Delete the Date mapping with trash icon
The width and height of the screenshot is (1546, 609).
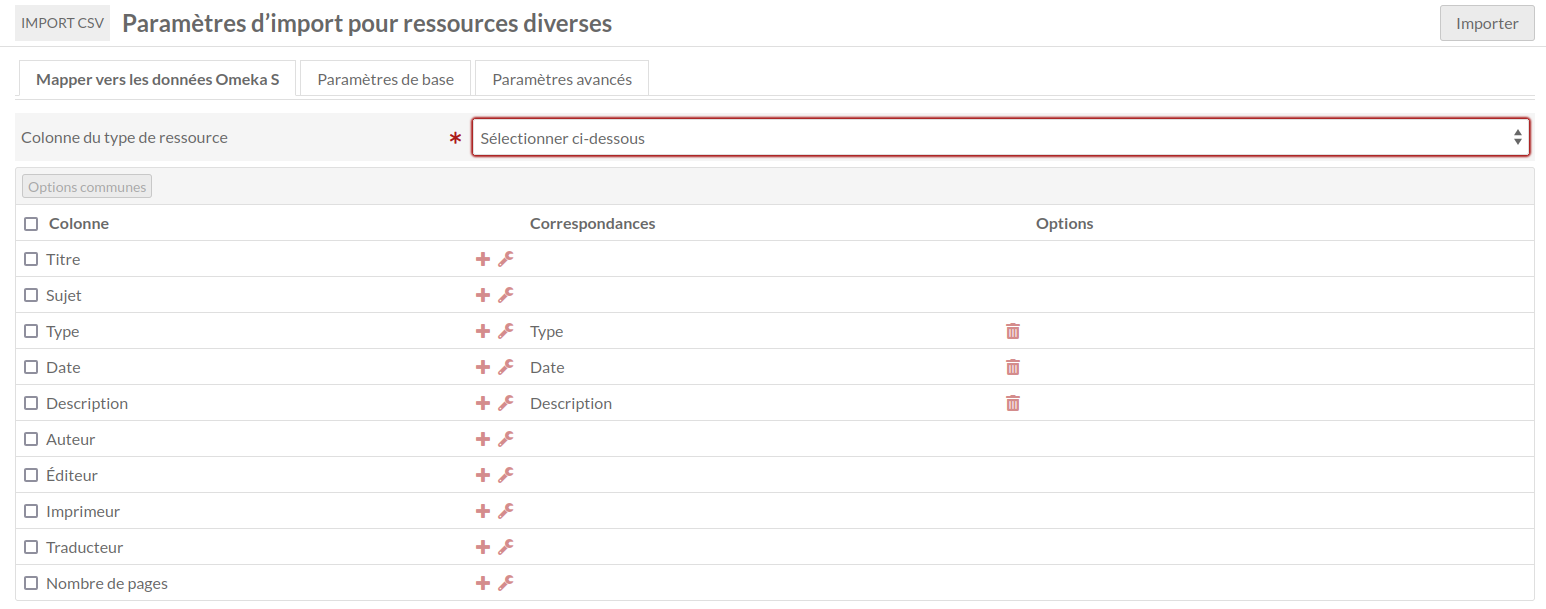(x=1013, y=367)
